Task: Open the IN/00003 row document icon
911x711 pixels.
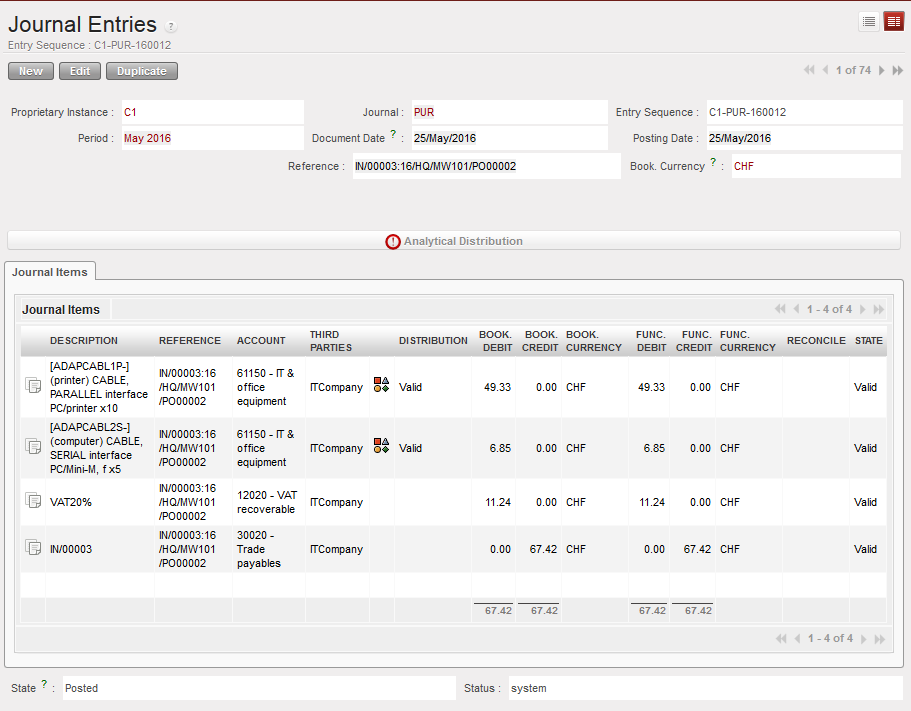Action: tap(33, 548)
